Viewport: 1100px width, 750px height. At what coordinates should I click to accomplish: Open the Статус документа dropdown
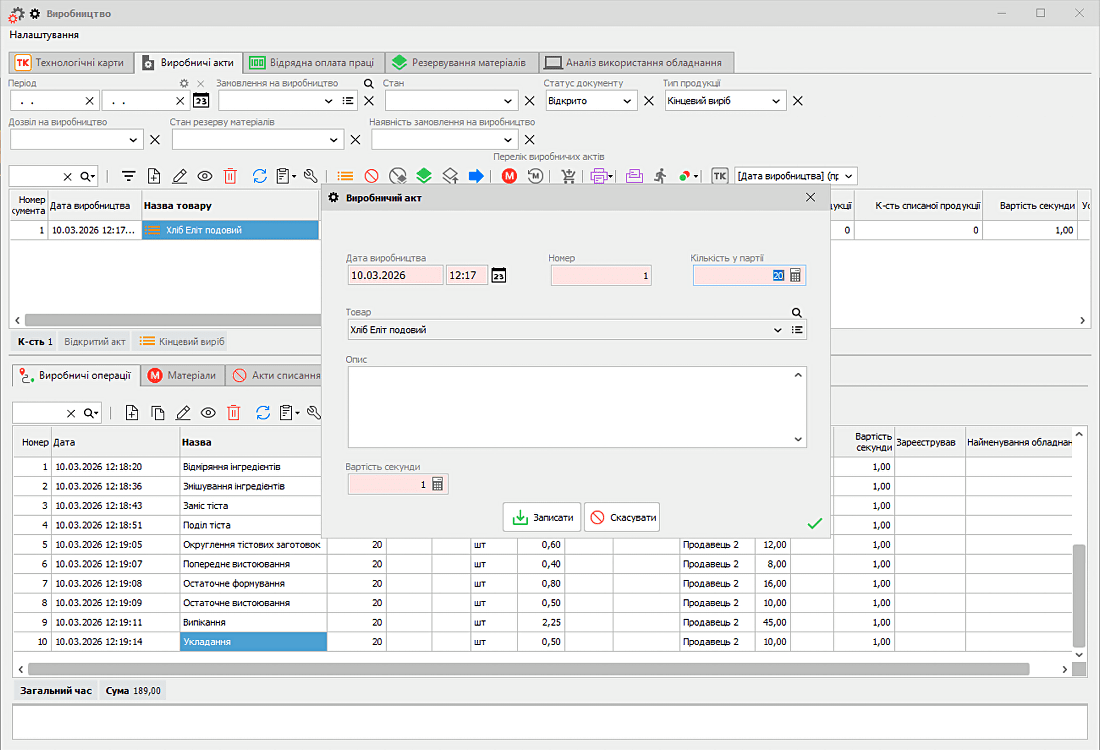tap(628, 101)
